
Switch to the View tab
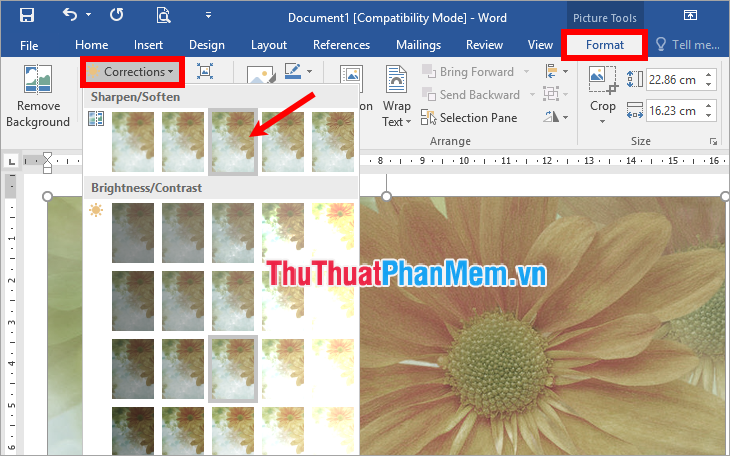pos(540,45)
